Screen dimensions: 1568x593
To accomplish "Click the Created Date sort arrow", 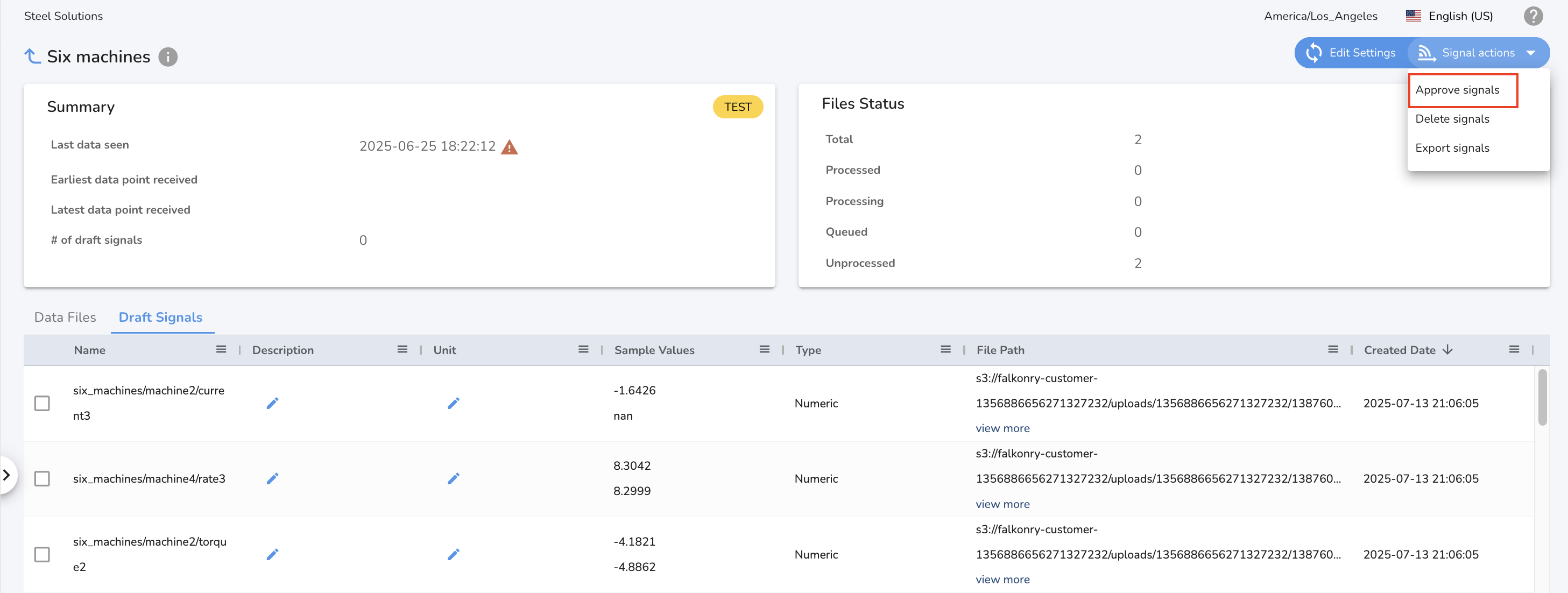I will coord(1447,349).
